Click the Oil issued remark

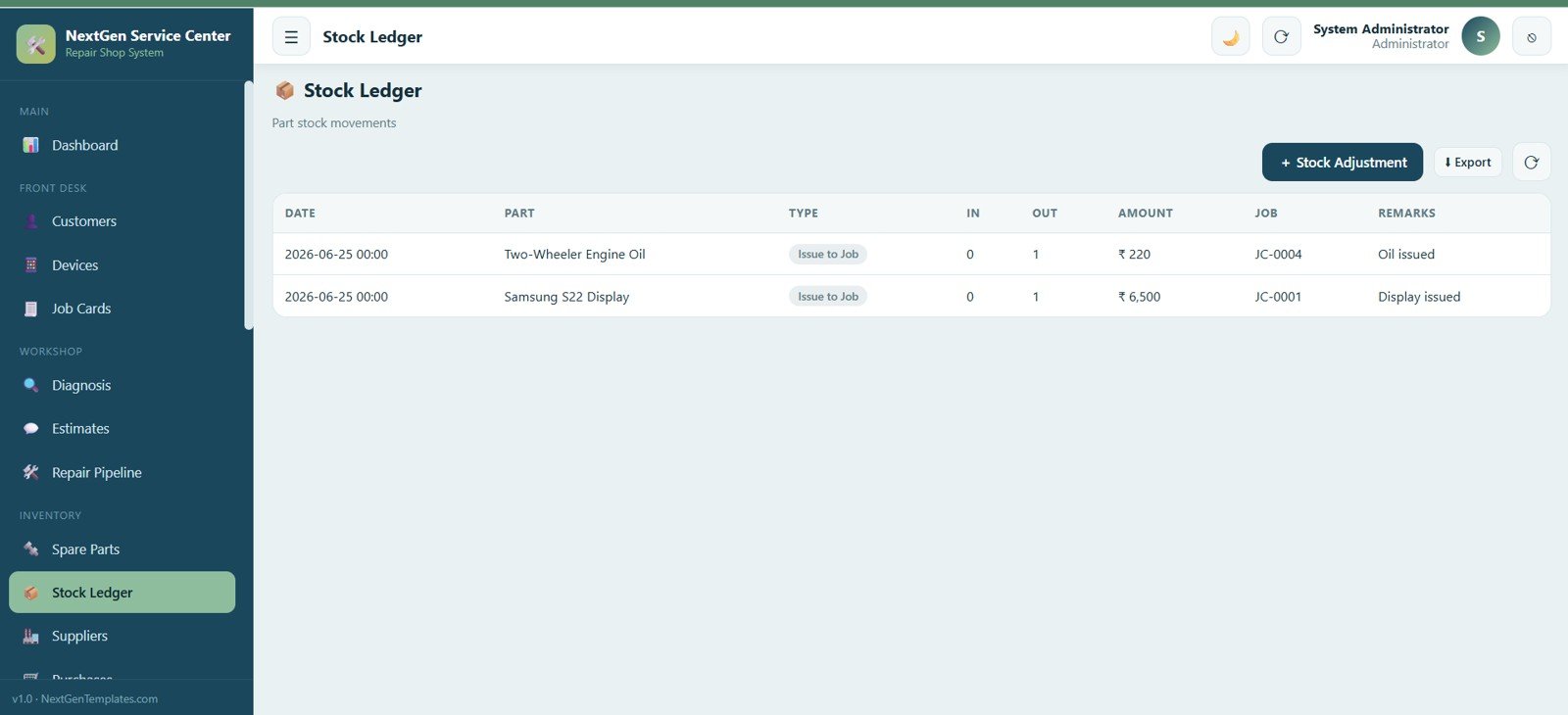tap(1406, 255)
